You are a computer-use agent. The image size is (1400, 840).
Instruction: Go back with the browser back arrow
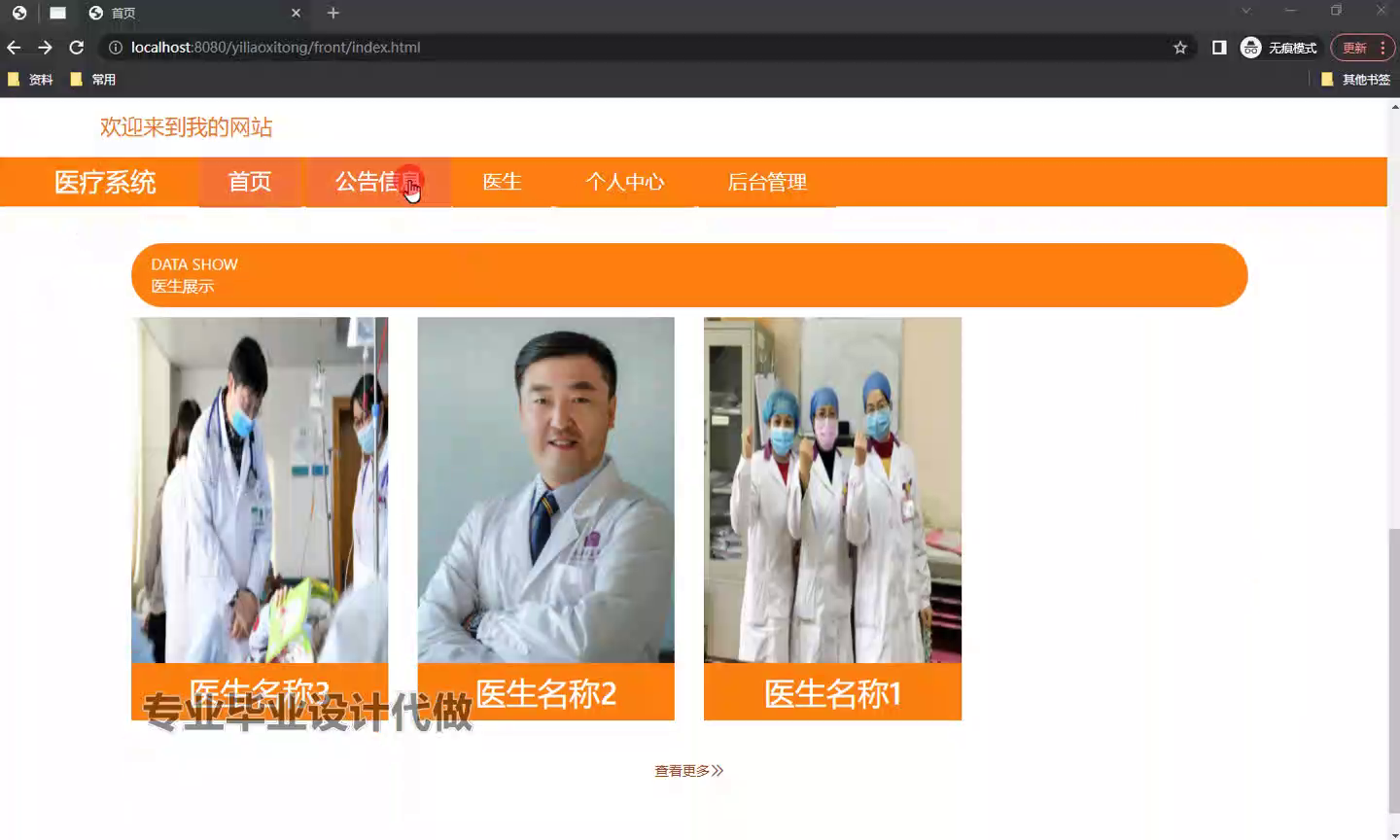click(x=14, y=48)
